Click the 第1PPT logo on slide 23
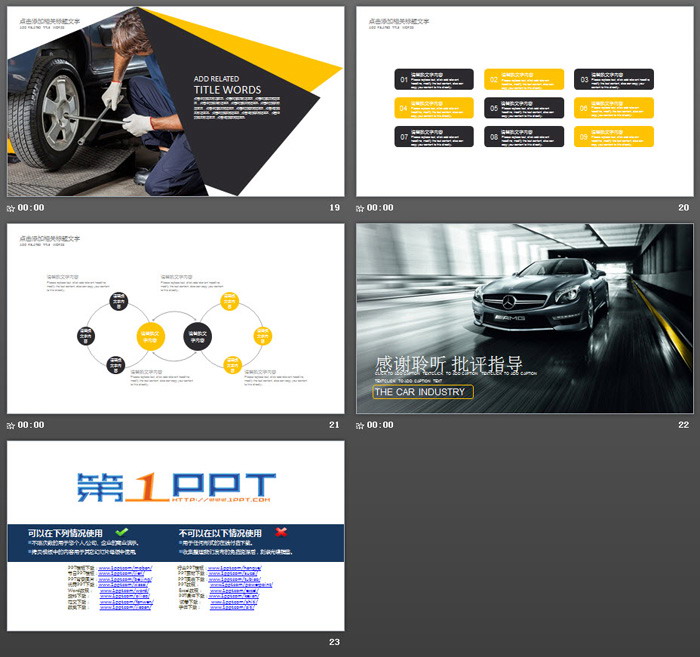 175,485
